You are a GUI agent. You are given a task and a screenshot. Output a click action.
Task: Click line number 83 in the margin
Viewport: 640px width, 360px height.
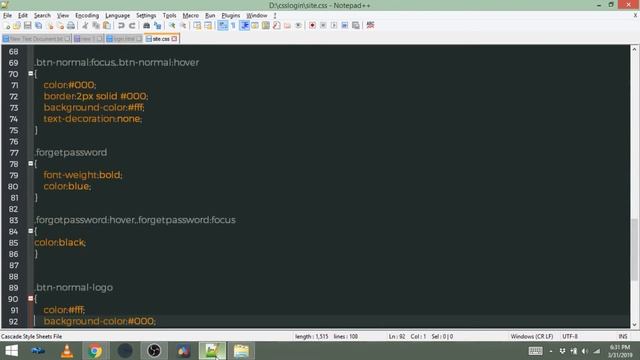click(x=13, y=220)
